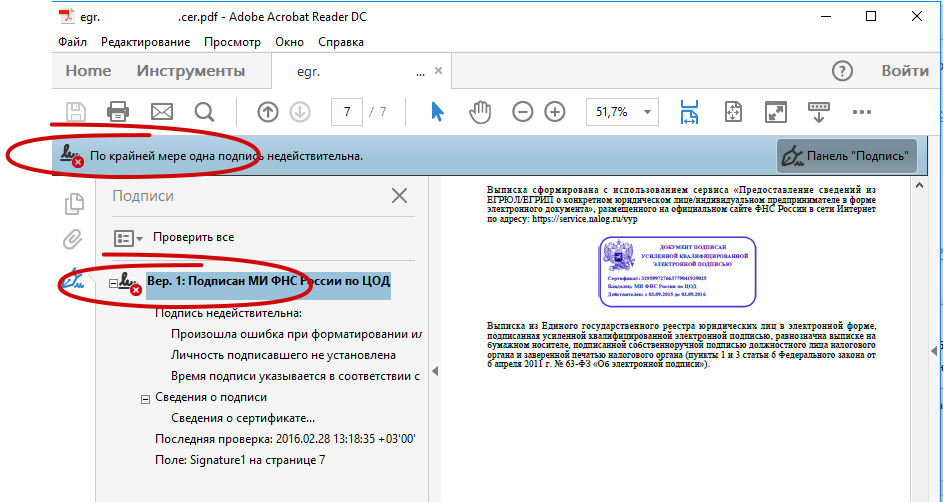944x502 pixels.
Task: Open the Help question mark icon
Action: coord(842,71)
